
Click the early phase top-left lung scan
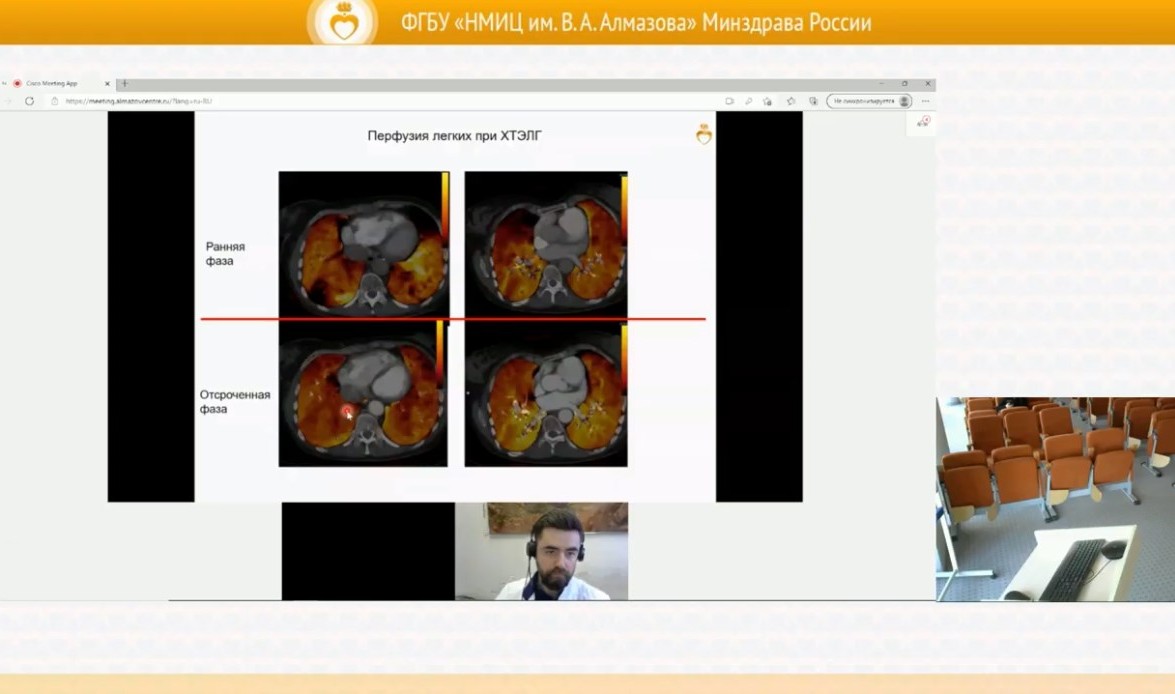coord(362,243)
